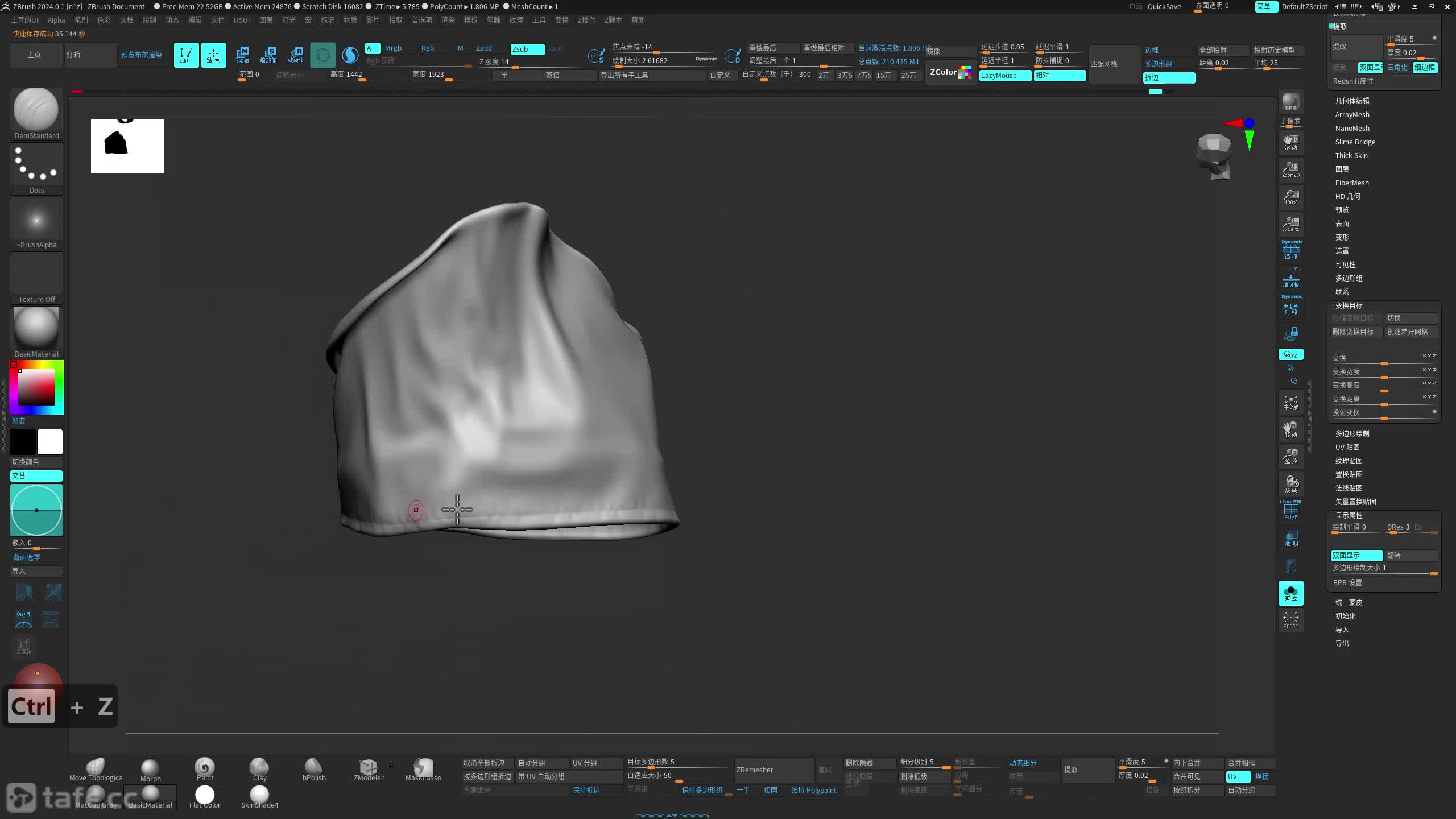Viewport: 1456px width, 819px height.
Task: Select the Move Topological brush
Action: tap(96, 770)
